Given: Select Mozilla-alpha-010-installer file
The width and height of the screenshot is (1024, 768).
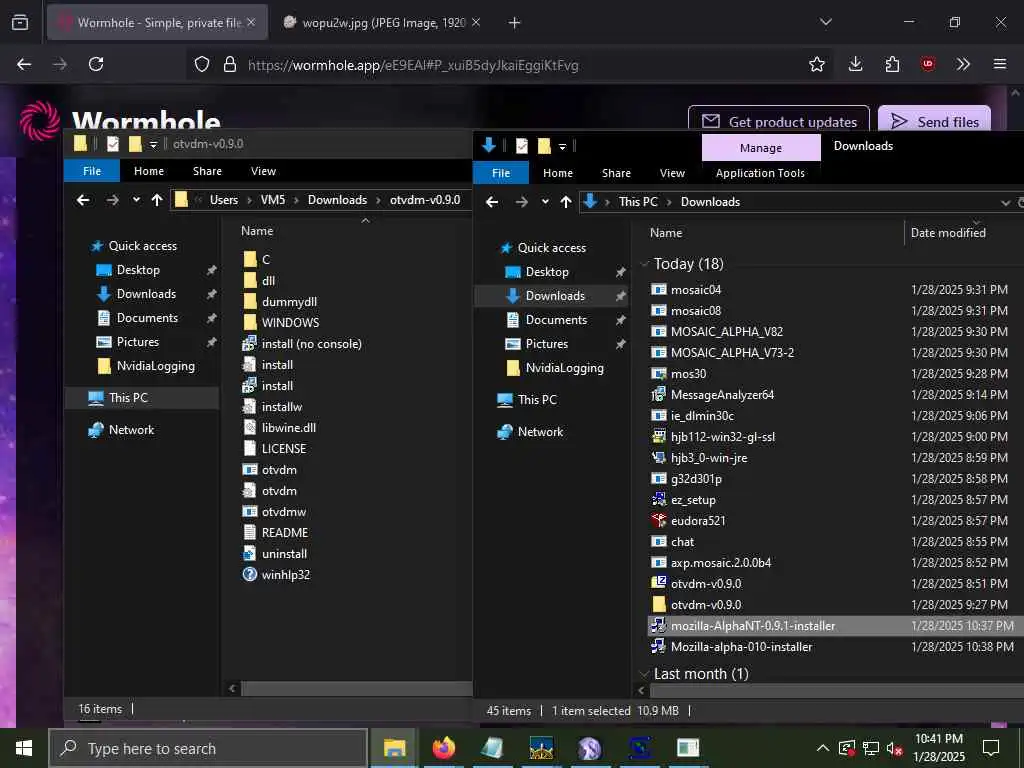Looking at the screenshot, I should [741, 647].
